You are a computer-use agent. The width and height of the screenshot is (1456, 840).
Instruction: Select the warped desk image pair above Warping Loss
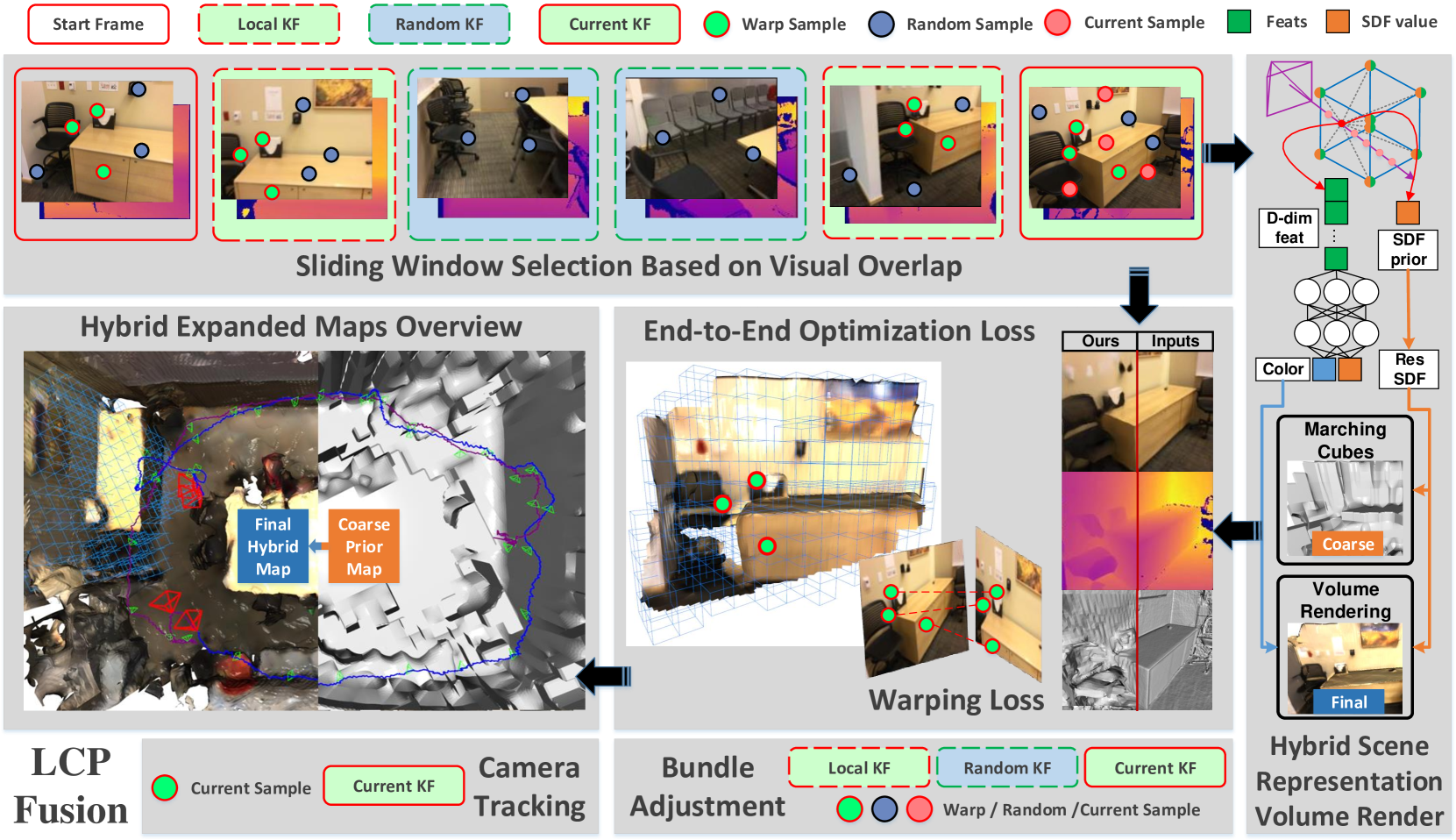pos(952,605)
